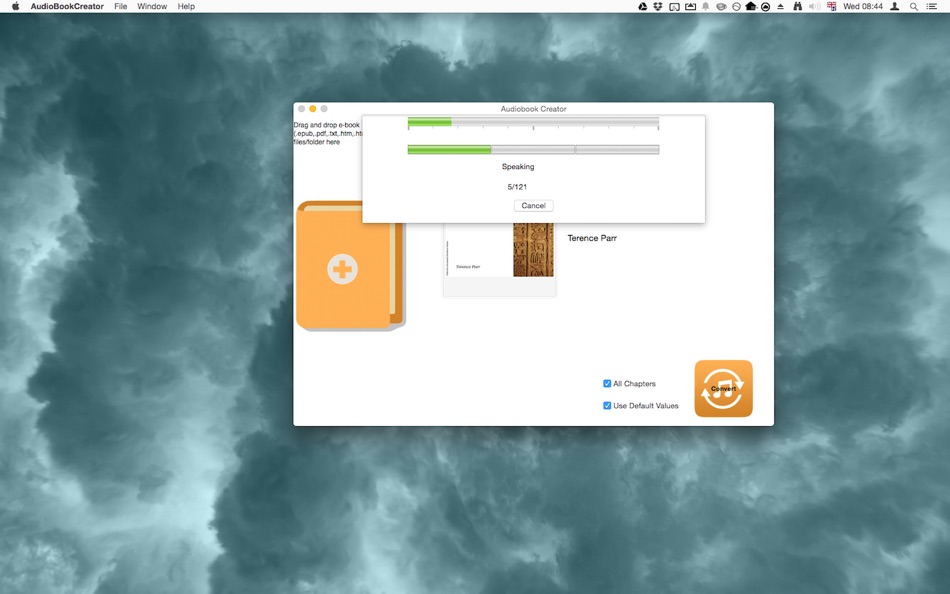Click the binoculars menu bar icon
Image resolution: width=950 pixels, height=594 pixels.
click(x=797, y=6)
